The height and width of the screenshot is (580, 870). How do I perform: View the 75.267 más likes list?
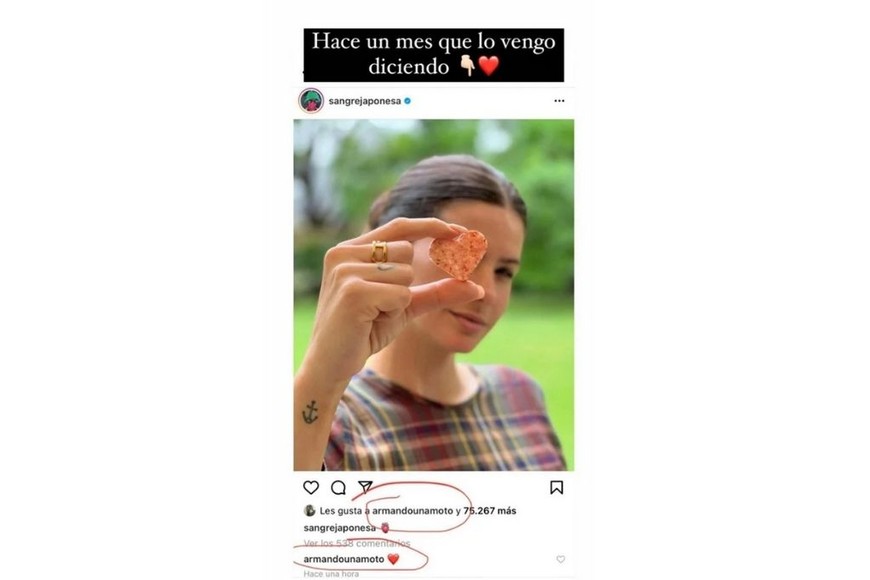point(490,511)
